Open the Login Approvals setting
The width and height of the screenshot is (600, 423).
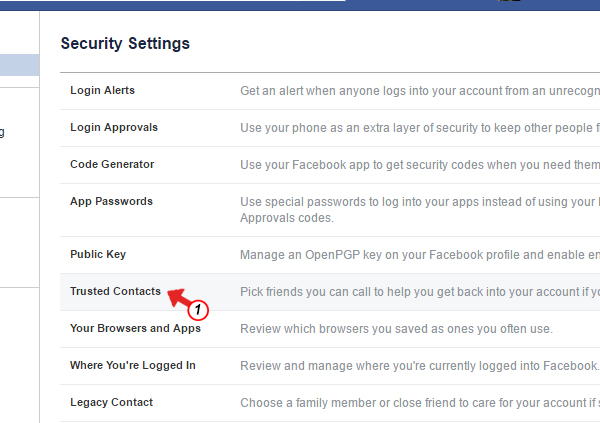click(114, 128)
